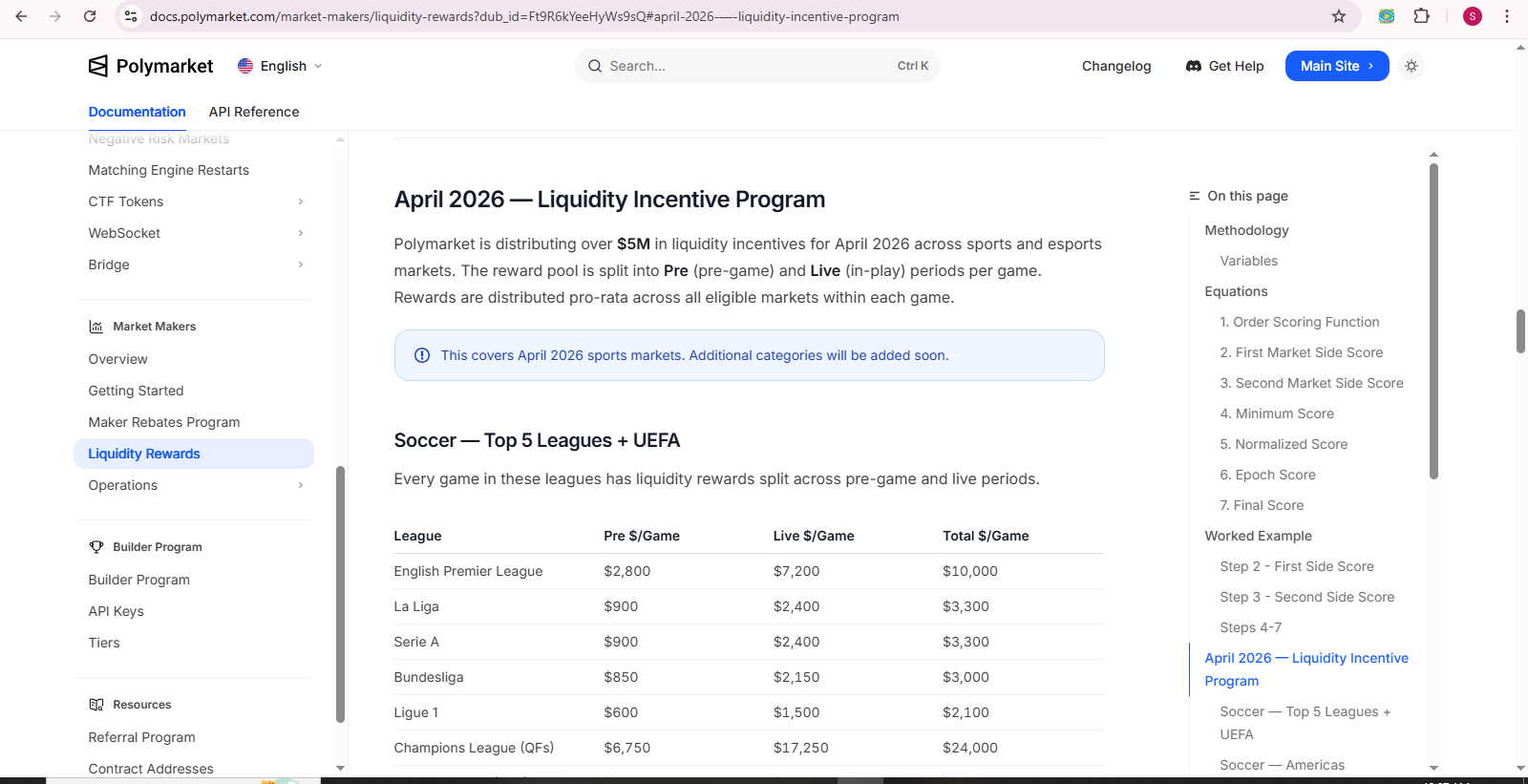This screenshot has height=784, width=1528.
Task: Open the English language dropdown
Action: click(280, 66)
